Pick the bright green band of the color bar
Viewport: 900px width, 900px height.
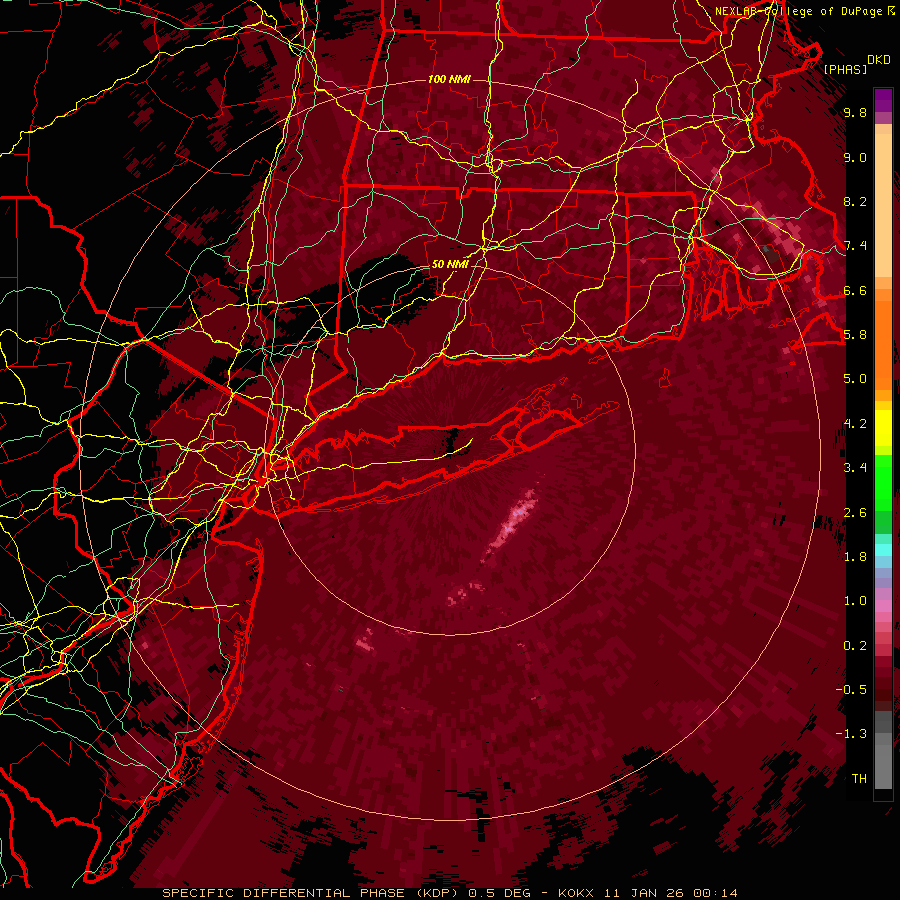coord(883,484)
